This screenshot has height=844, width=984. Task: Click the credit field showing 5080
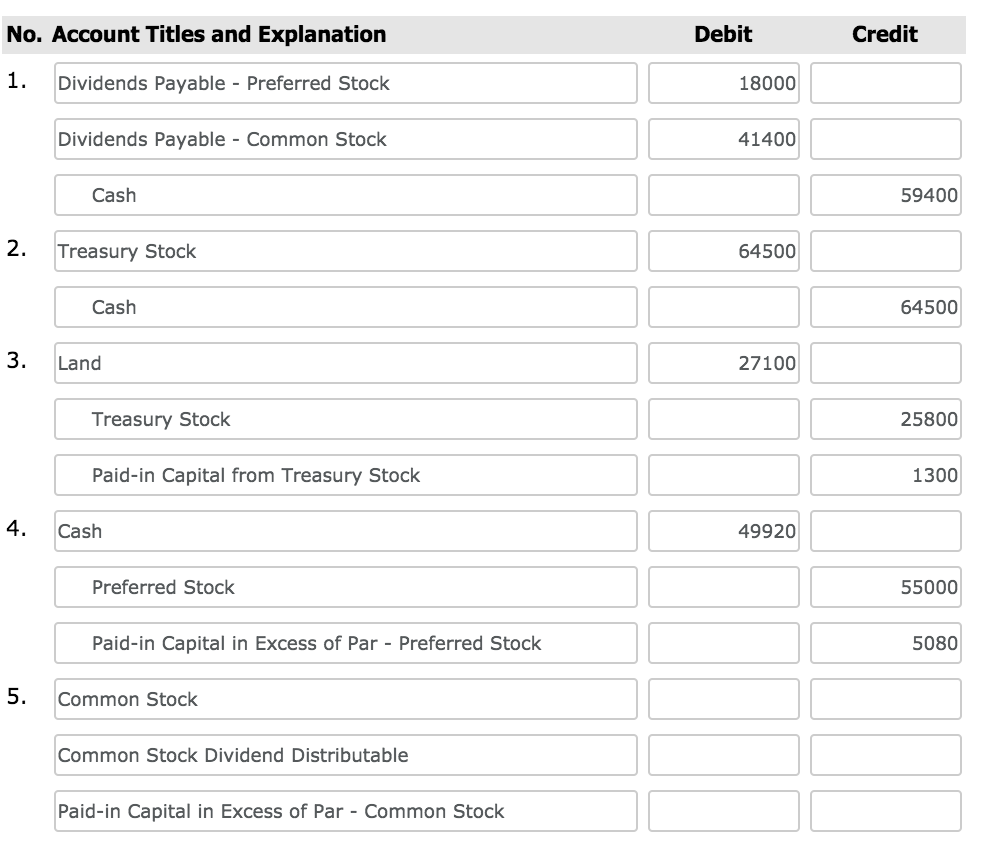click(885, 644)
